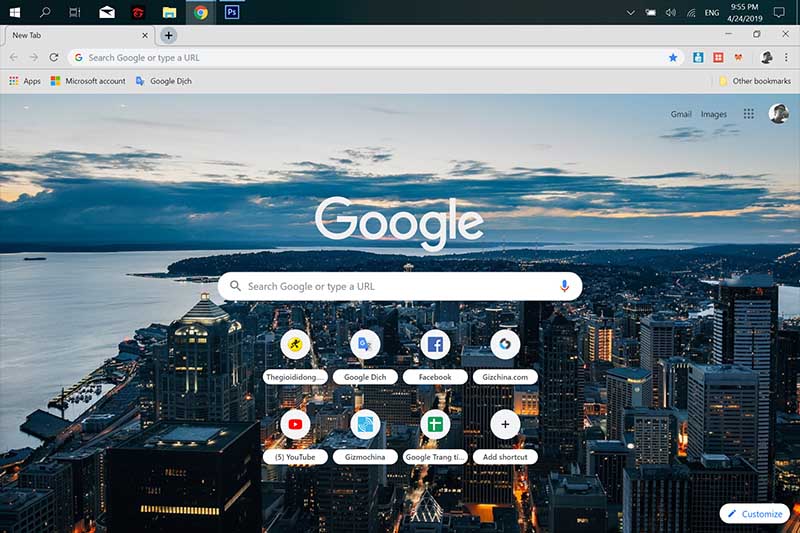Open the Google Trang tính shortcut
The height and width of the screenshot is (533, 800).
click(435, 437)
